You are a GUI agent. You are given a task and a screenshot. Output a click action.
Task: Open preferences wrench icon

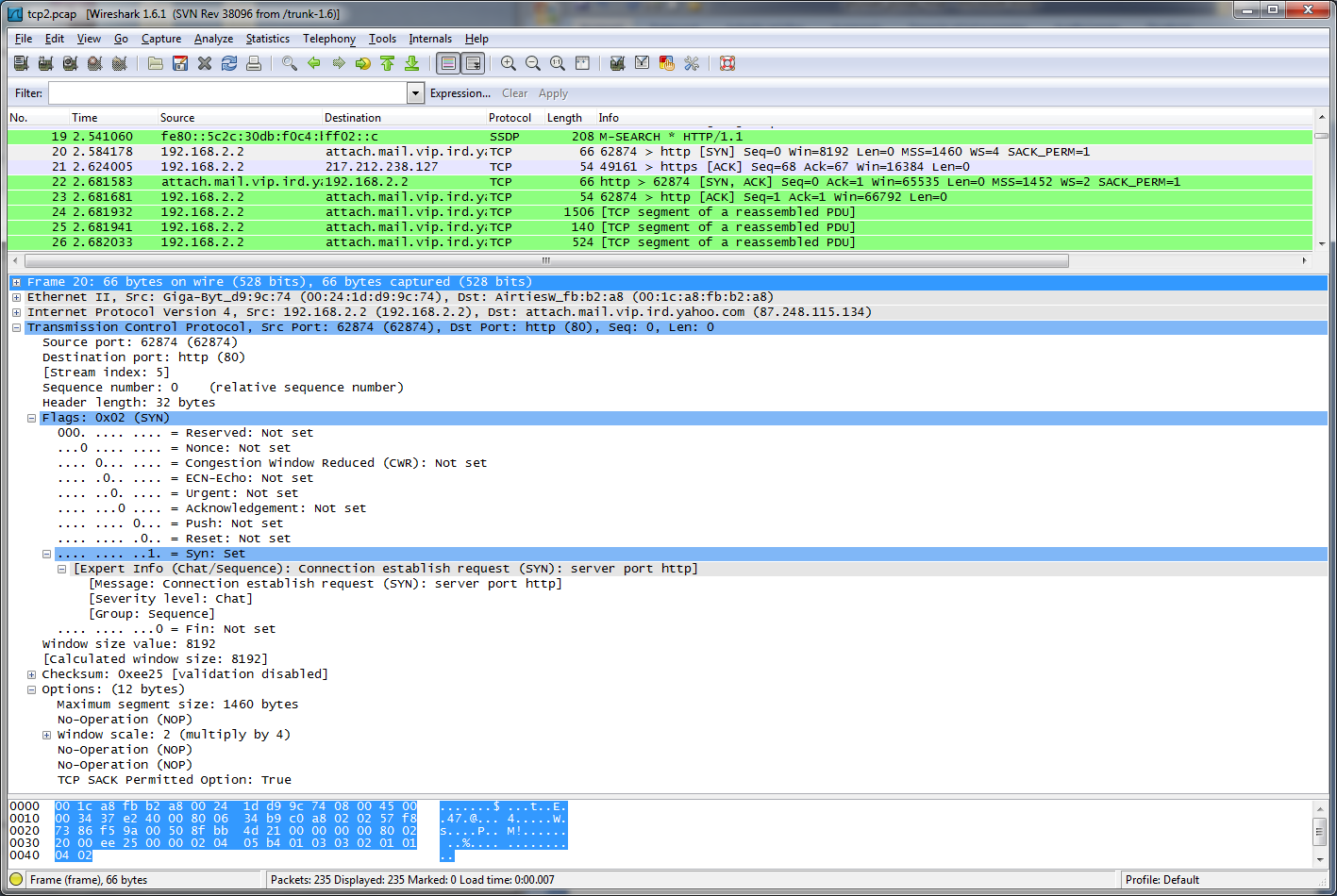pyautogui.click(x=692, y=63)
